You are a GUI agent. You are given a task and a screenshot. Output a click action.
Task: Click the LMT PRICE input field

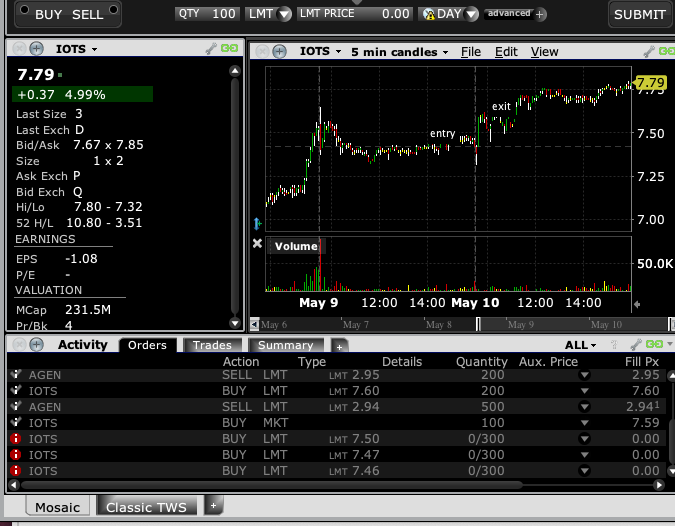tap(355, 14)
